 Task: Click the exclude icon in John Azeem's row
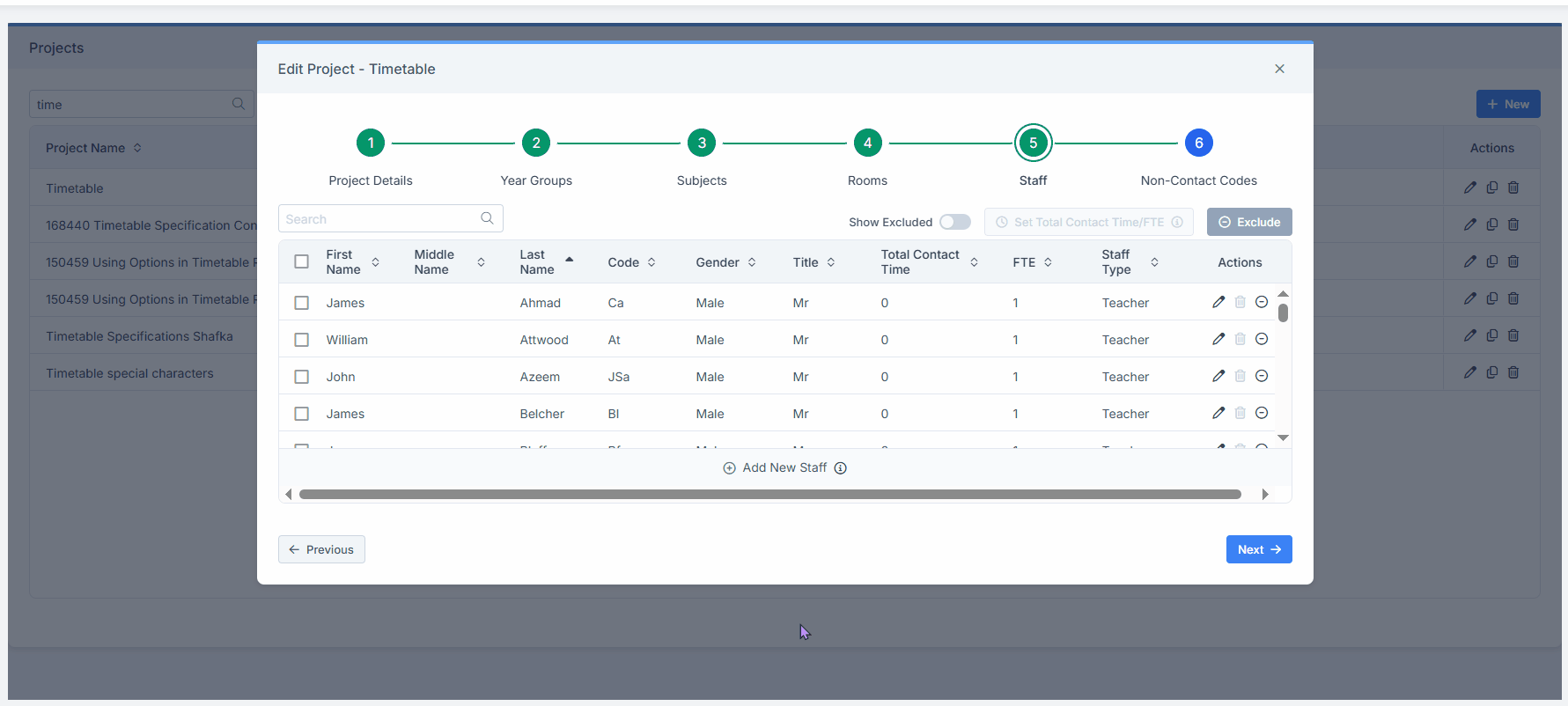(x=1261, y=376)
